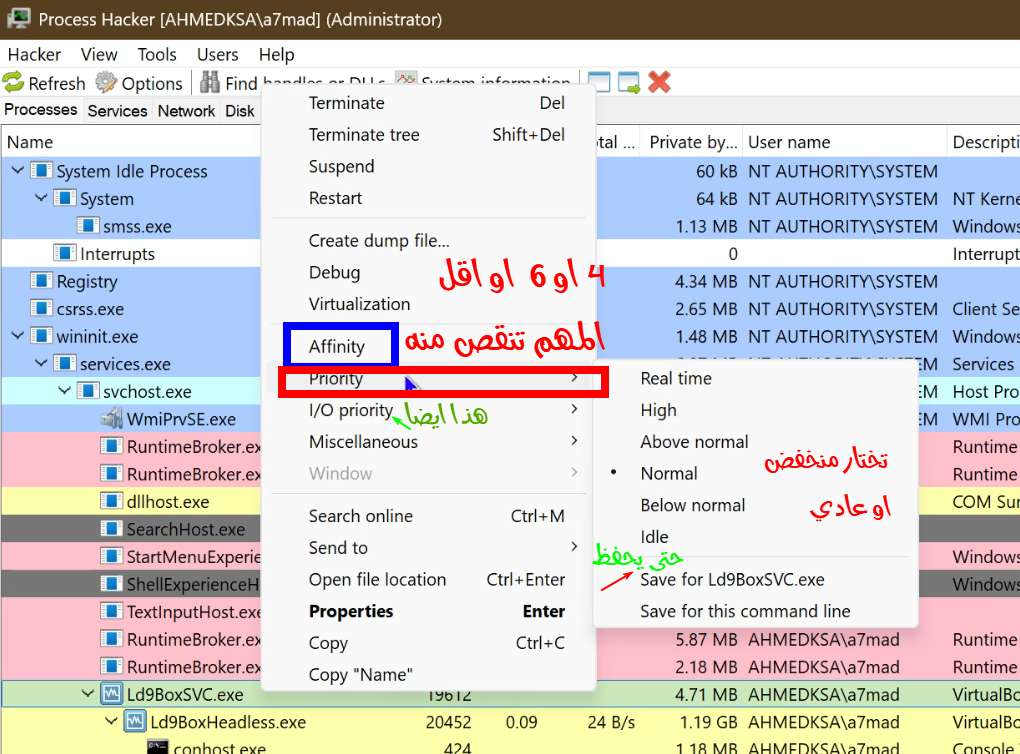1020x754 pixels.
Task: Click the TextInputHost.exe process icon
Action: click(x=111, y=612)
